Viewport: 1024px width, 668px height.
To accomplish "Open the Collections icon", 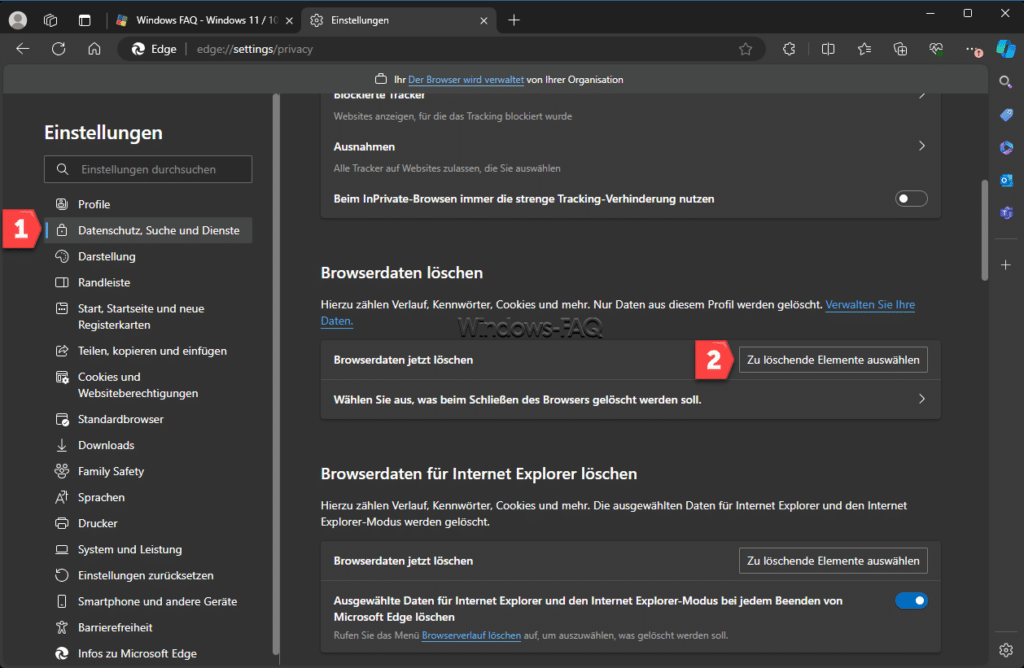I will [x=900, y=49].
